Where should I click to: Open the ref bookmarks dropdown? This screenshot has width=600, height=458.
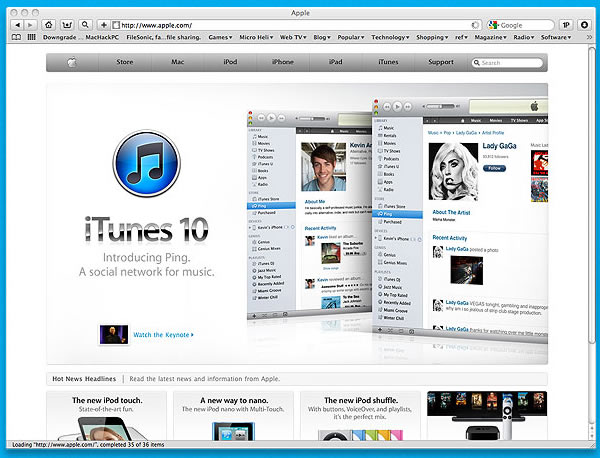tap(461, 37)
